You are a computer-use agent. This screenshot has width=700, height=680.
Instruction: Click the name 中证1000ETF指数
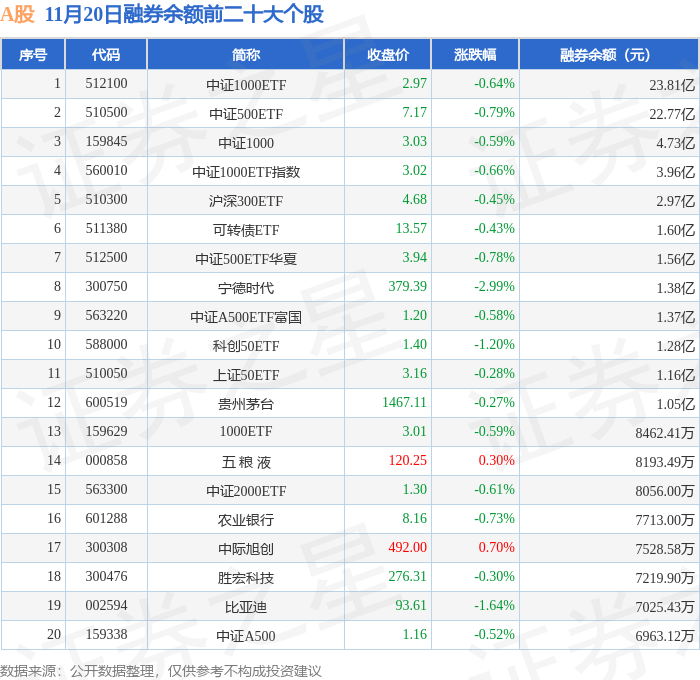(x=246, y=172)
